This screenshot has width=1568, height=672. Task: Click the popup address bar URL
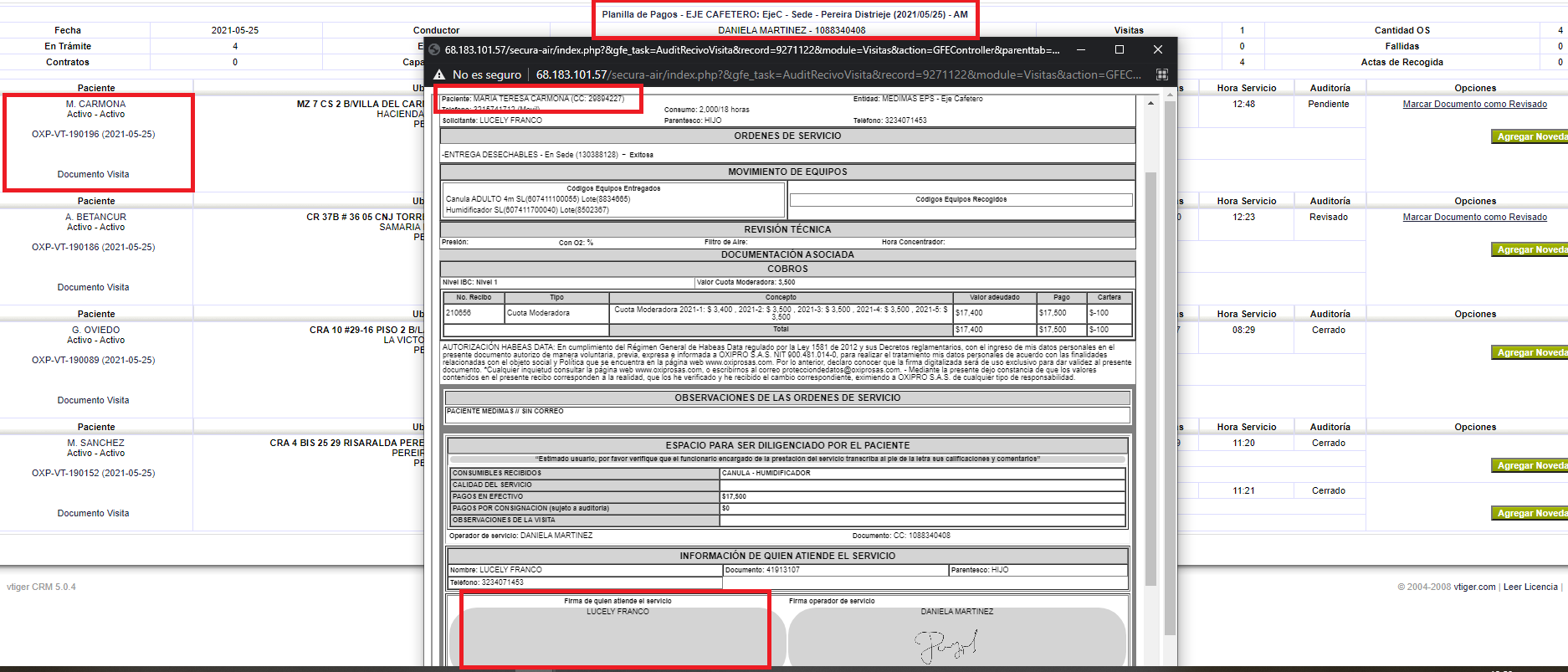[x=838, y=74]
